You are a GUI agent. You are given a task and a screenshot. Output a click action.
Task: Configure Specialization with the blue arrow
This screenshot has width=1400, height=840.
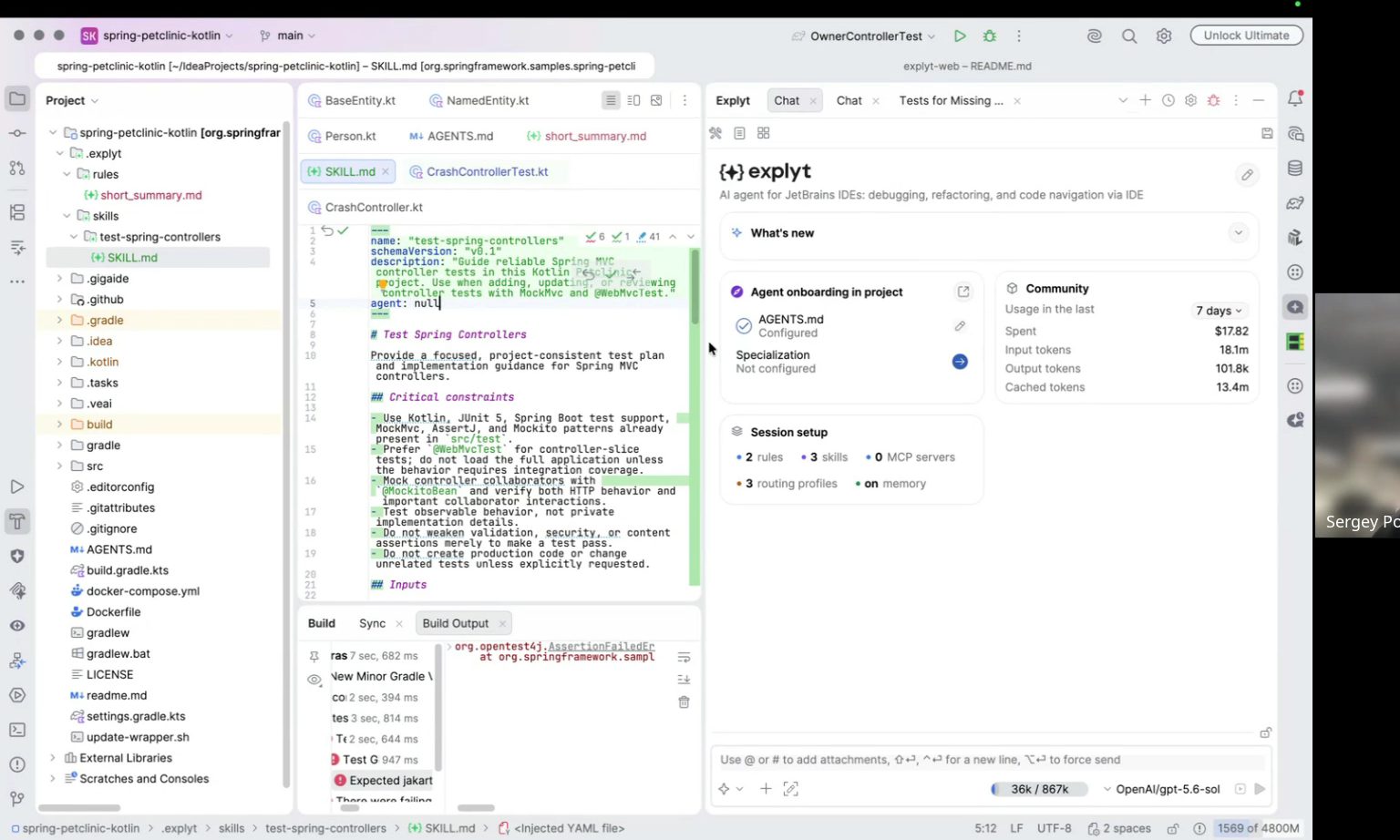click(x=960, y=362)
